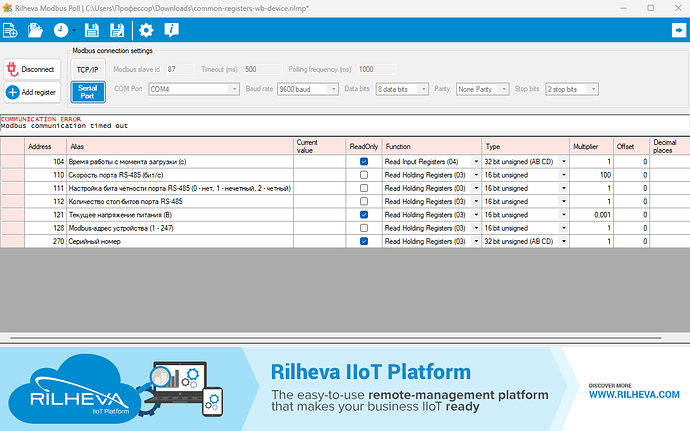Enable ReadOnly for register address 110
Image resolution: width=690 pixels, height=431 pixels.
point(364,174)
